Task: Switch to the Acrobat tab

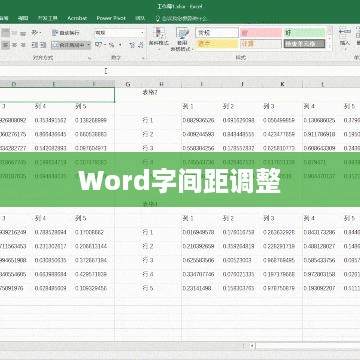Action: click(x=77, y=18)
